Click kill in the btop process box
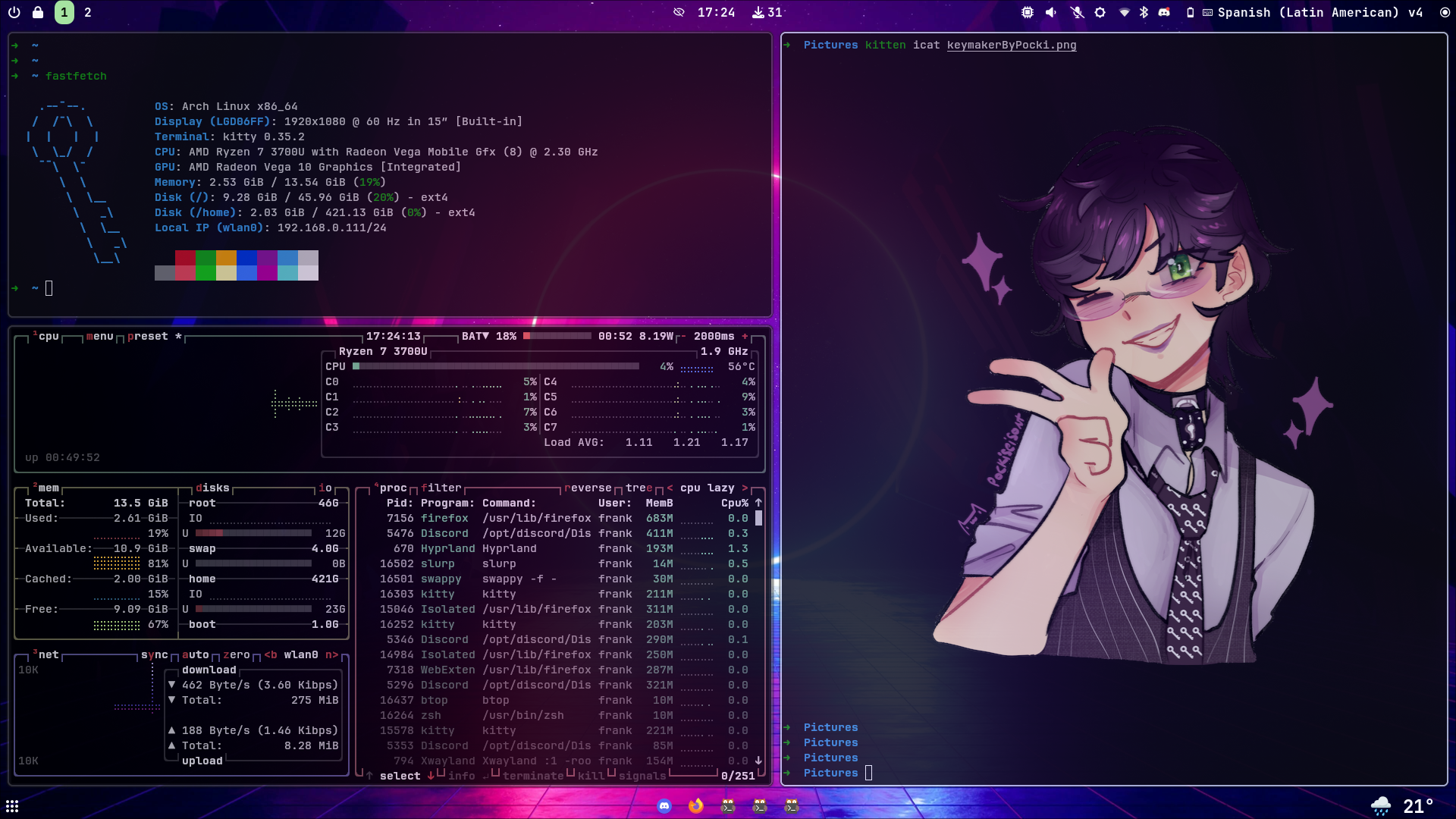1456x819 pixels. click(x=591, y=776)
